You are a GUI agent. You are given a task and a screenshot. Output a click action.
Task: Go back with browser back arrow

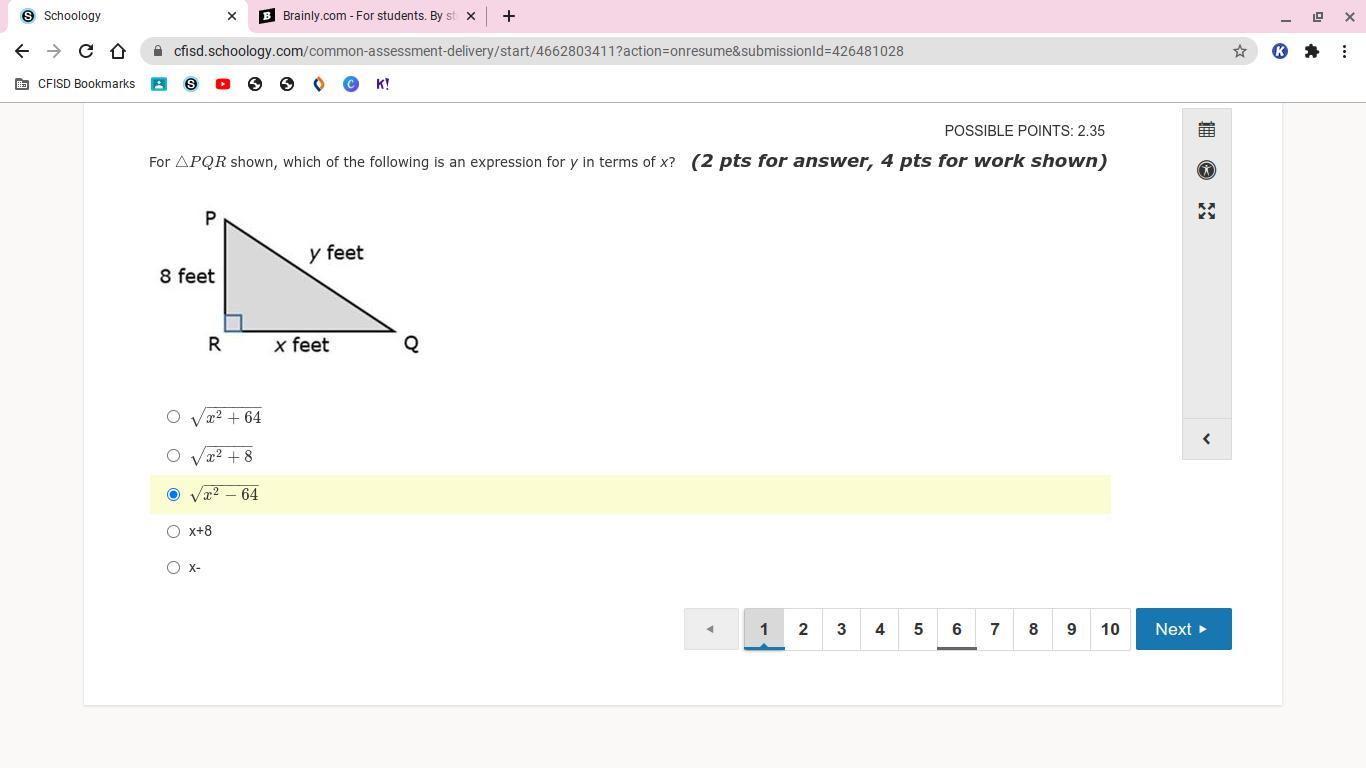click(x=22, y=51)
